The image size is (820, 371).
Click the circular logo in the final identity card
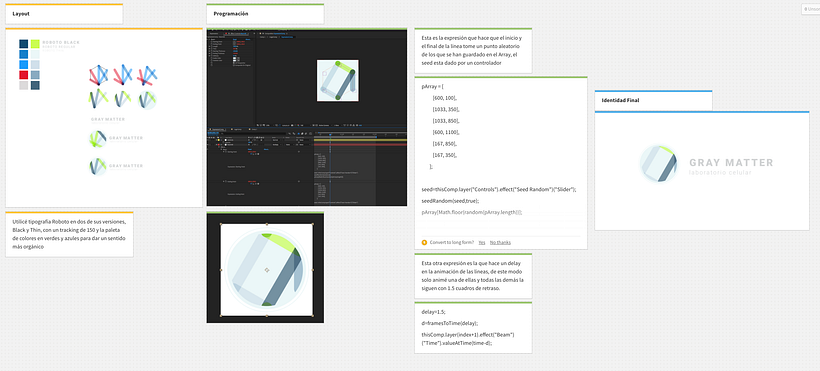click(659, 164)
